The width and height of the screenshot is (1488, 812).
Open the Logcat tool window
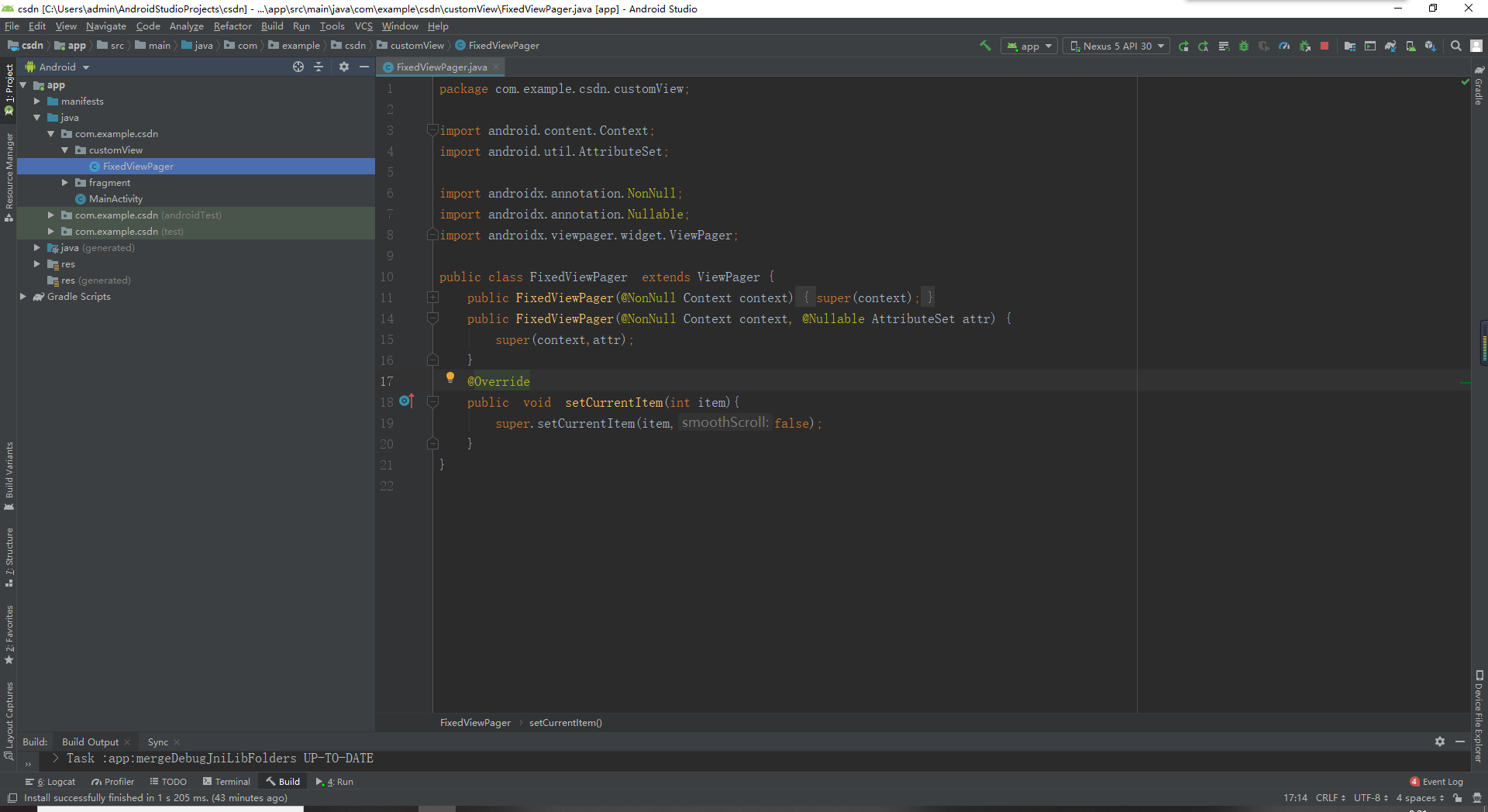coord(56,781)
